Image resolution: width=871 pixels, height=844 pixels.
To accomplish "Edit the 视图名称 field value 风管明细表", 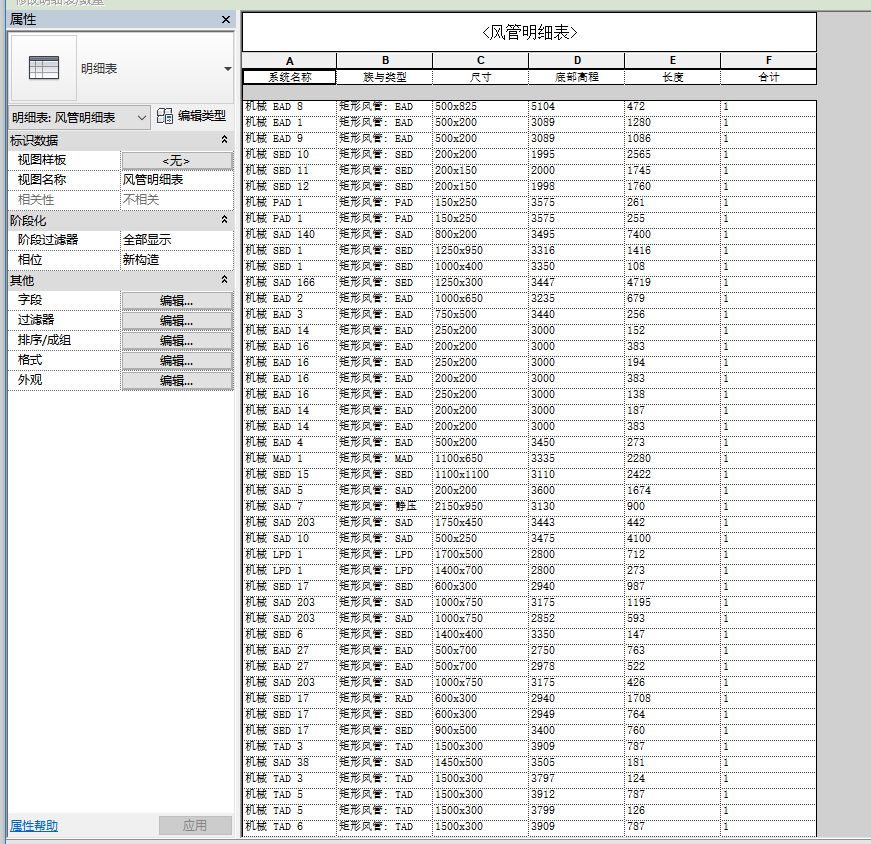I will [177, 180].
